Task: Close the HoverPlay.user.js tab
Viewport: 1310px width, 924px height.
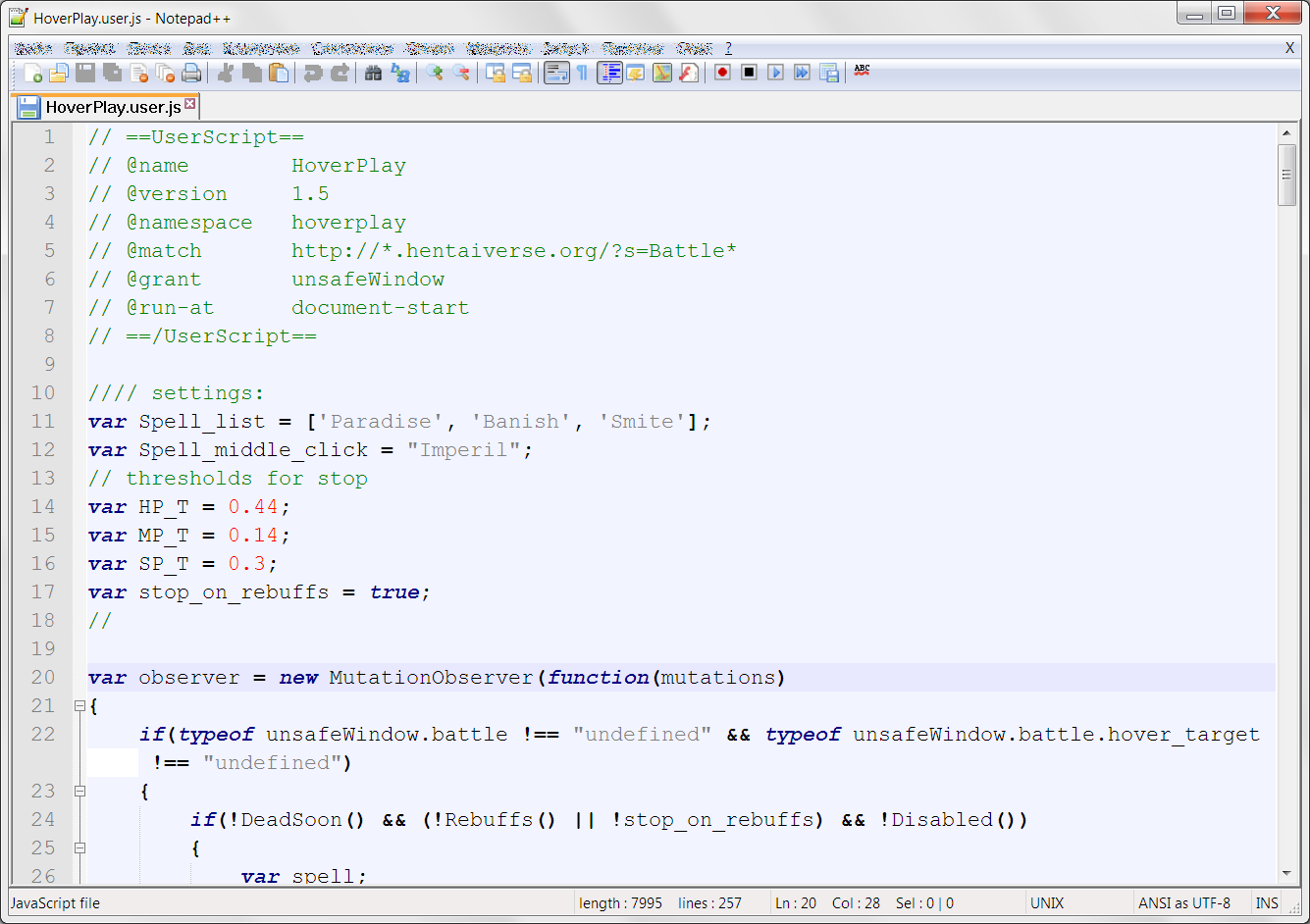Action: [x=190, y=104]
